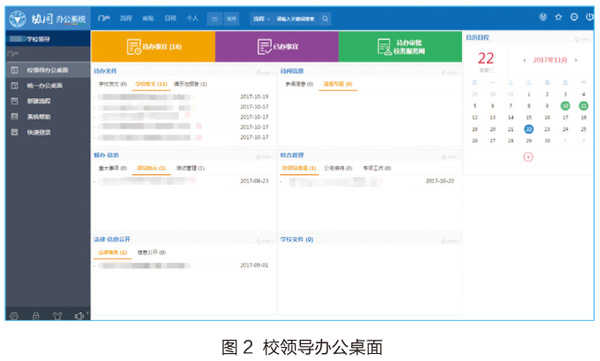Switch to the 信息公开 (0) tab
The image size is (600, 361).
coord(152,252)
